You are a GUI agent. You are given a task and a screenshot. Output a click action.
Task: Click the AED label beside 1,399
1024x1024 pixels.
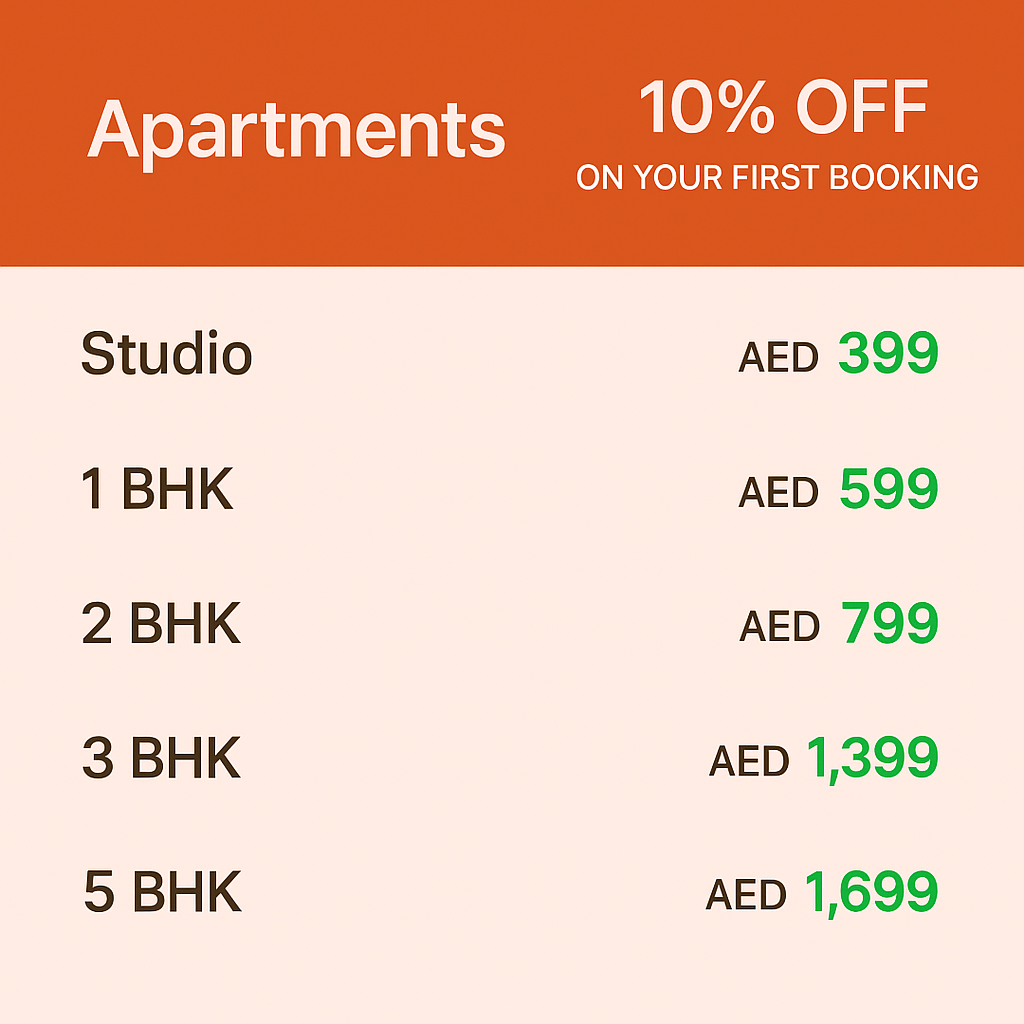coord(749,763)
